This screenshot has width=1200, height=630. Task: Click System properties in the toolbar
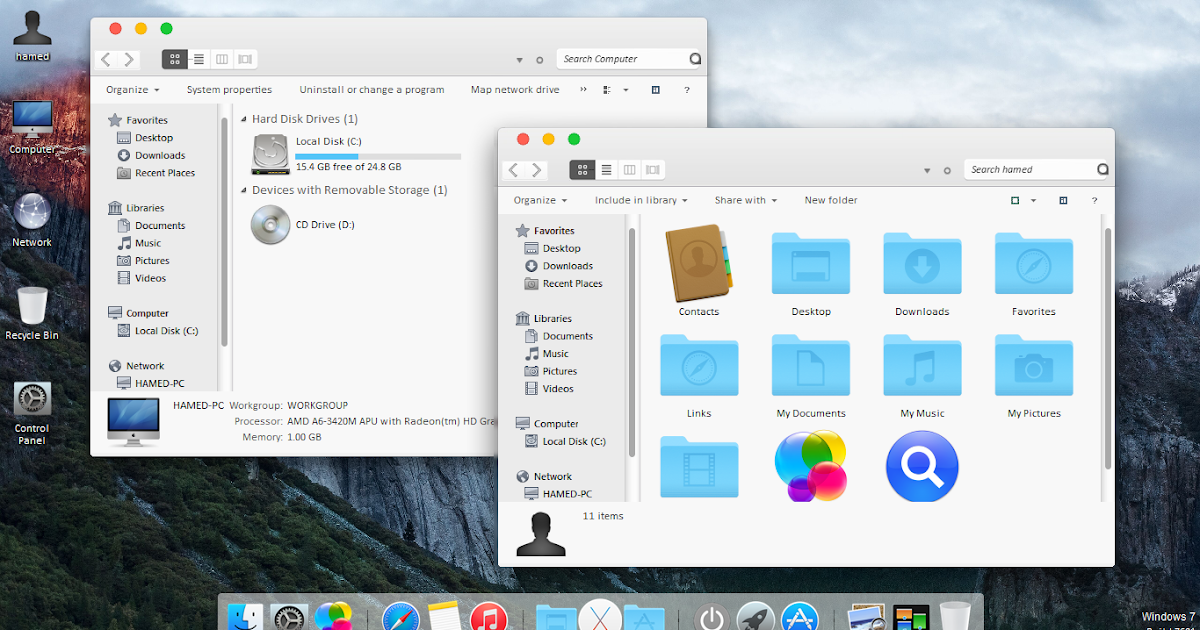point(229,90)
